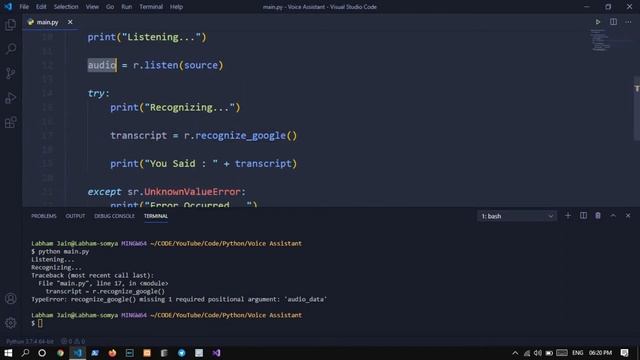Open the Help menu
Screen dimensions: 640x360
(176, 7)
